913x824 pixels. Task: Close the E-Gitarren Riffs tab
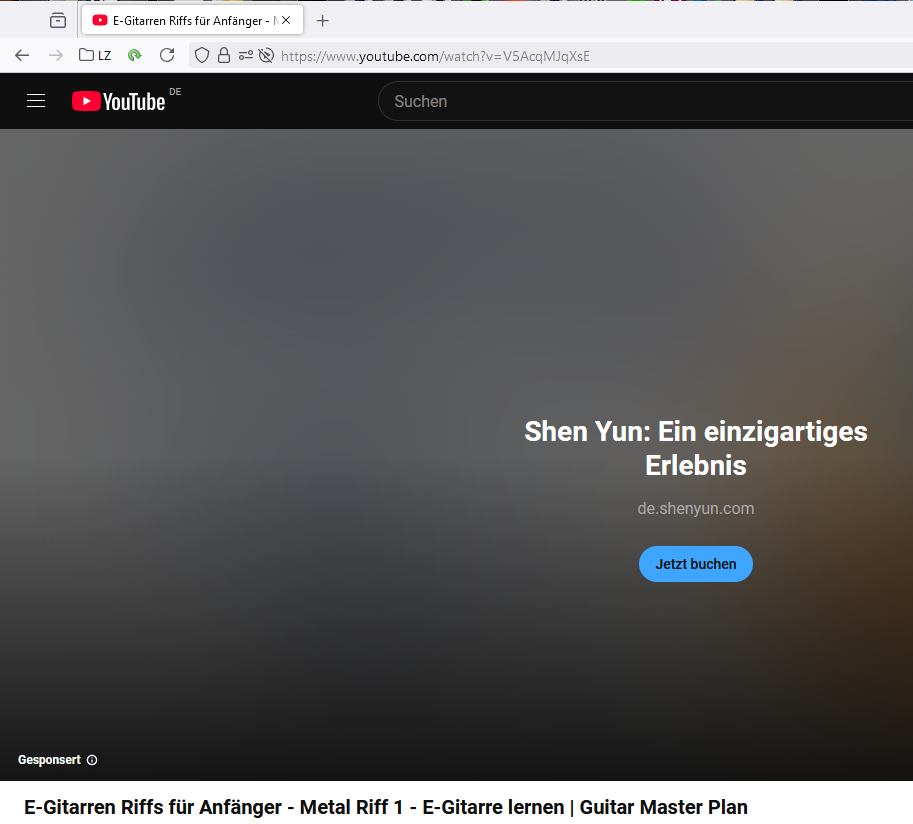286,20
